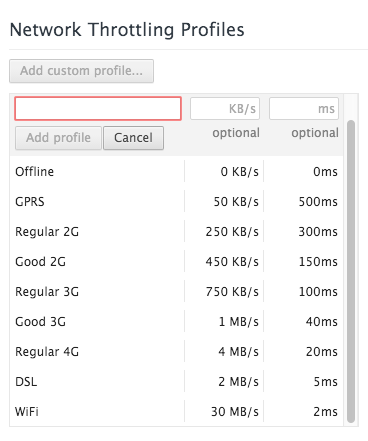Select the WiFi profile row
368x441 pixels.
(x=176, y=411)
